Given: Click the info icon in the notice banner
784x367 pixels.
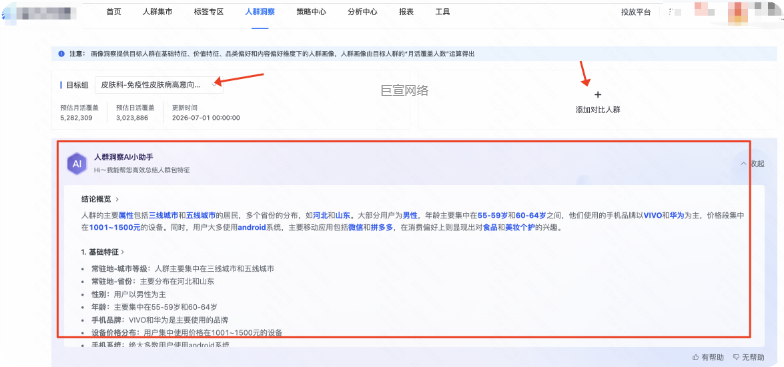Looking at the screenshot, I should pos(61,54).
